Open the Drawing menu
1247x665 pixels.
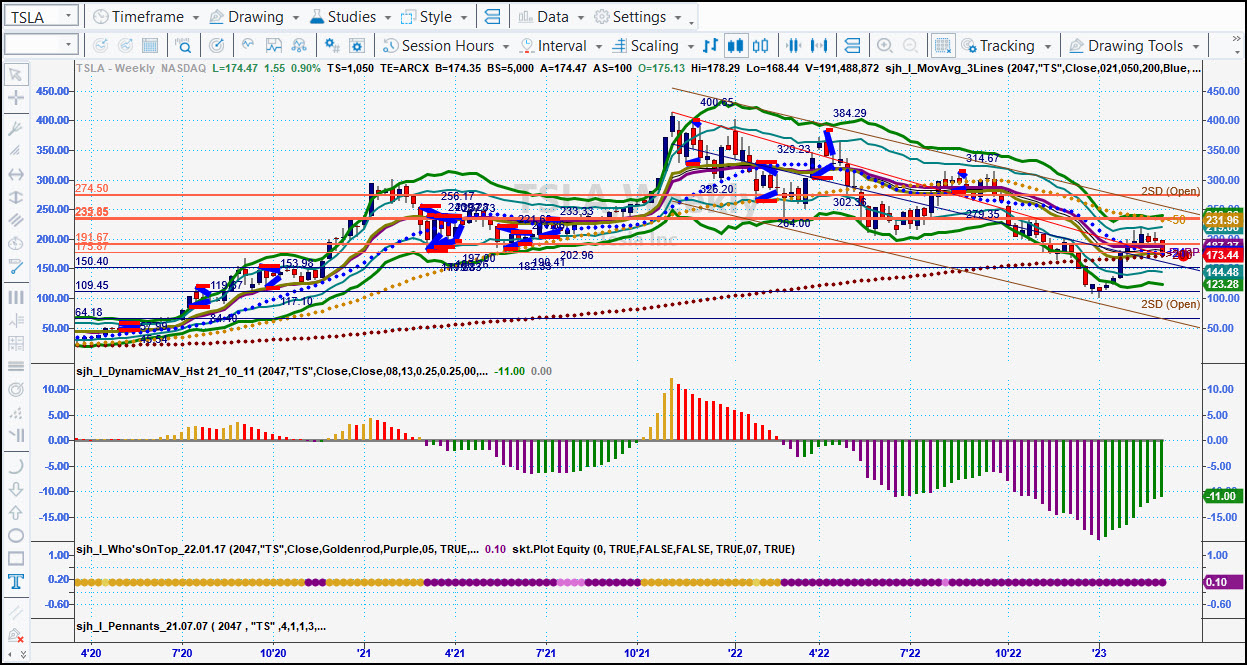(254, 17)
